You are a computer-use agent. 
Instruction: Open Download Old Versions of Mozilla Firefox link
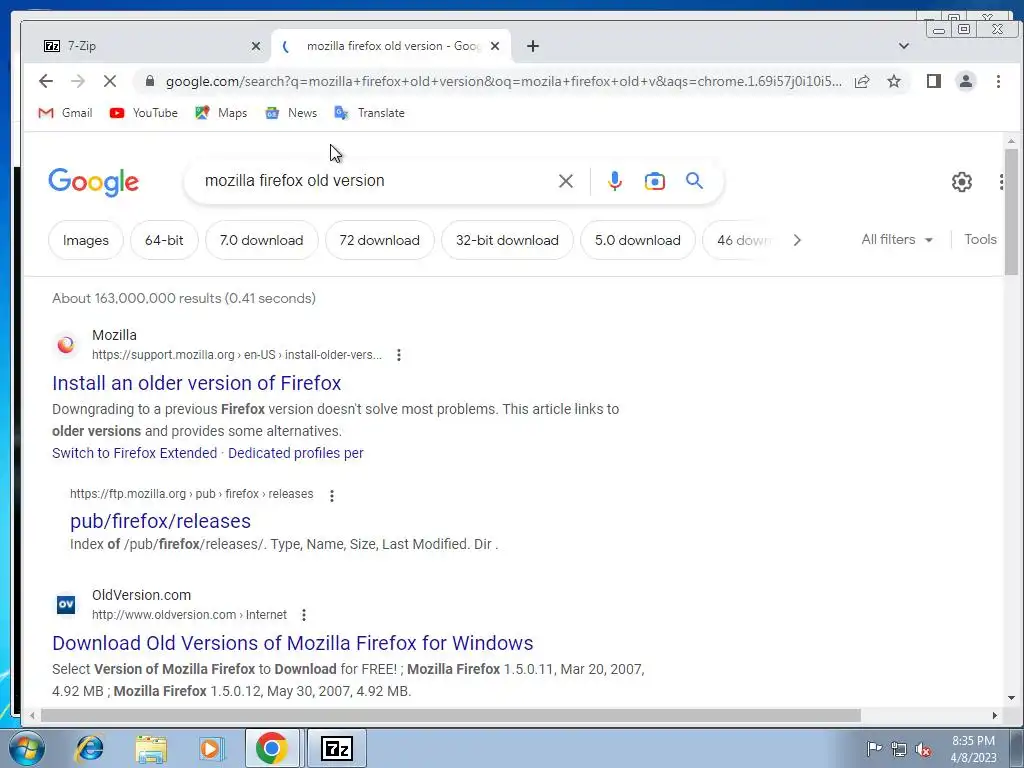[x=293, y=643]
